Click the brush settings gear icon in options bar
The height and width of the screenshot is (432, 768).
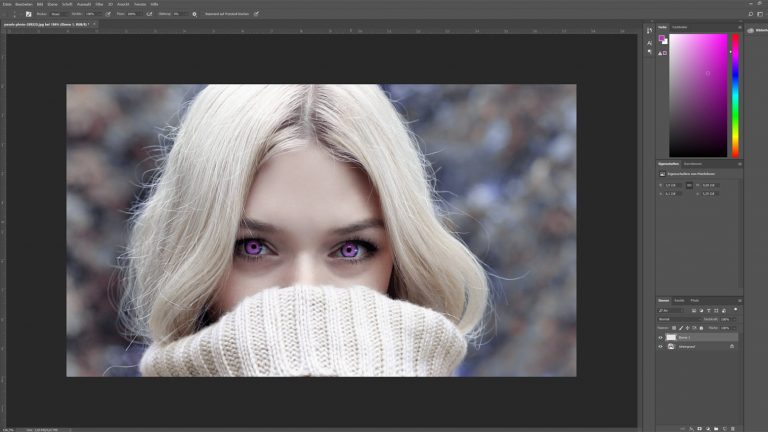click(x=194, y=14)
